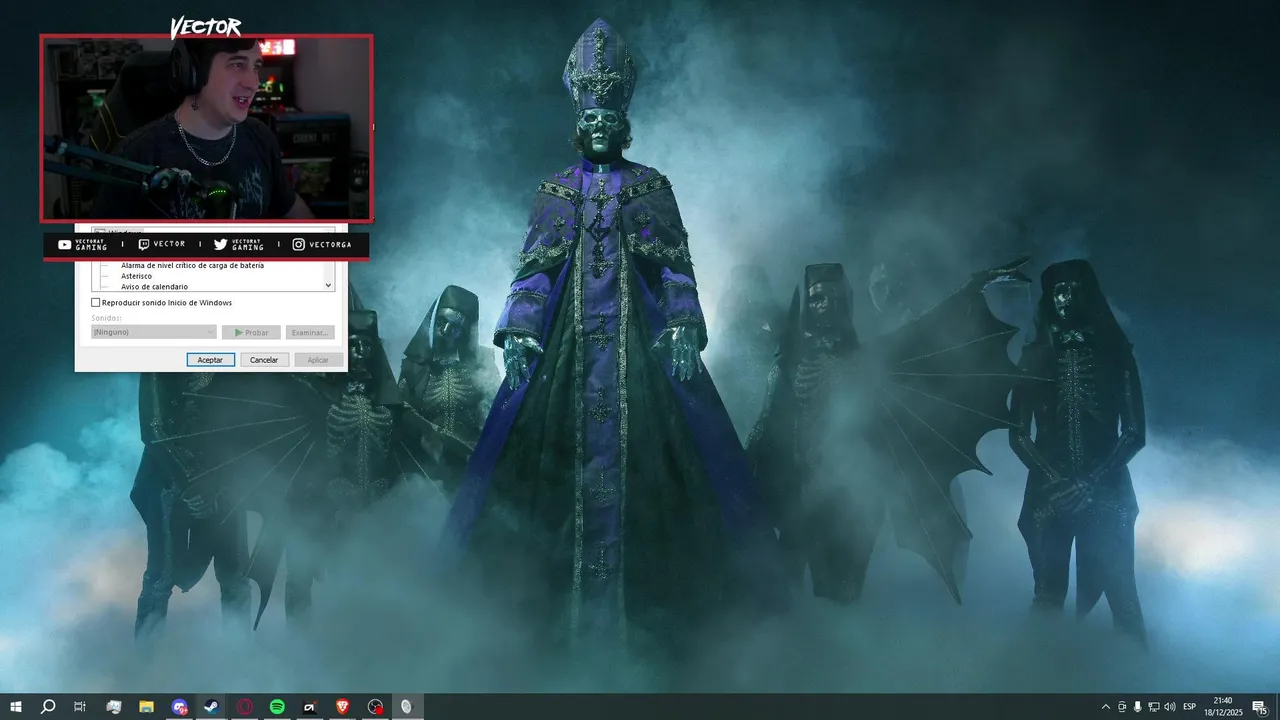1280x720 pixels.
Task: Check Reproducir sonido Inicio de Windows
Action: [x=96, y=302]
